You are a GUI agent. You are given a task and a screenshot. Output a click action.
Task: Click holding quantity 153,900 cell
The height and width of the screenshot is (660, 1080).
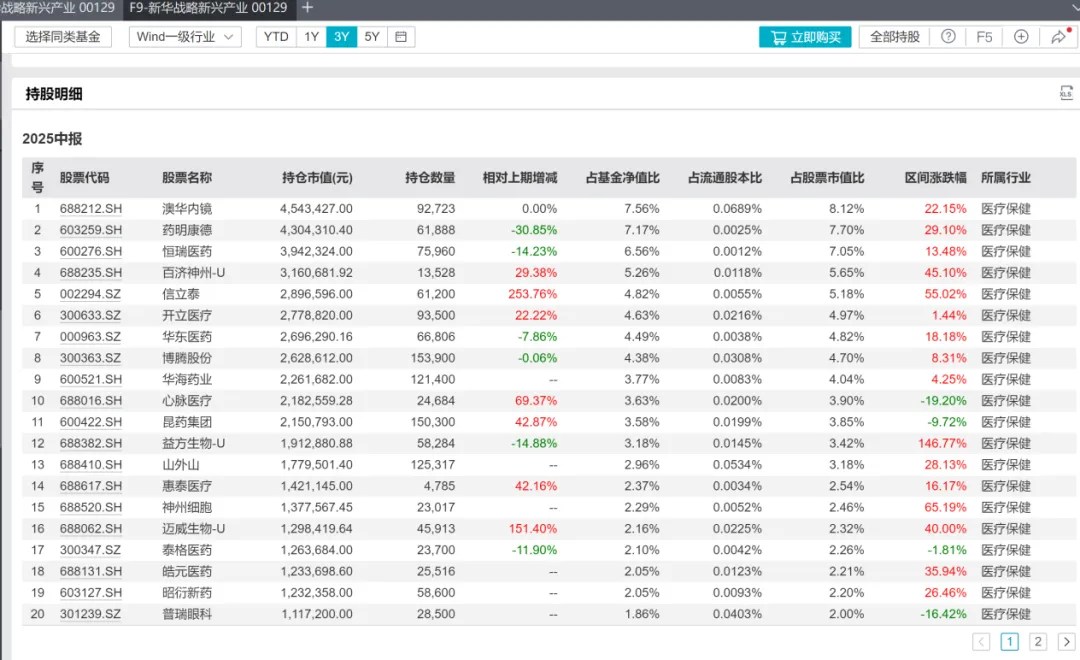(432, 358)
